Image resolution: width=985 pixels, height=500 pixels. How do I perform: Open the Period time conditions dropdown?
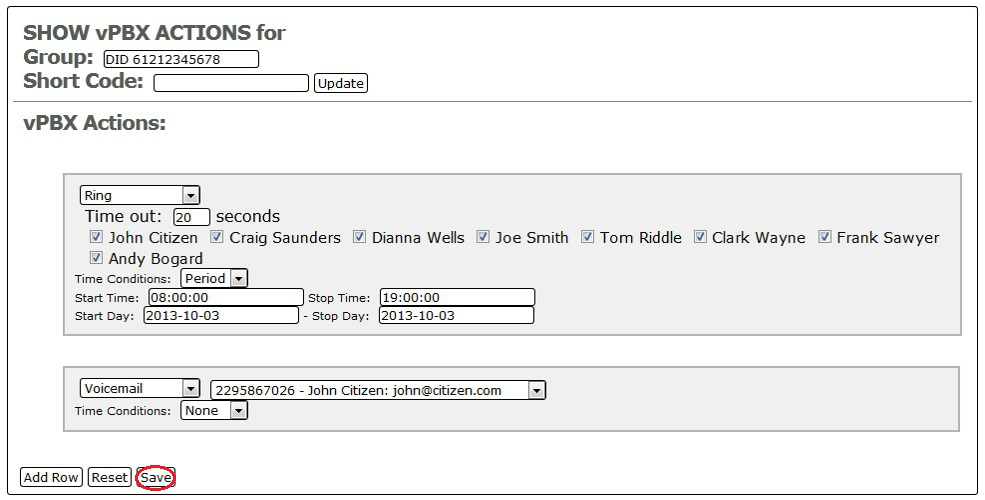click(x=214, y=279)
